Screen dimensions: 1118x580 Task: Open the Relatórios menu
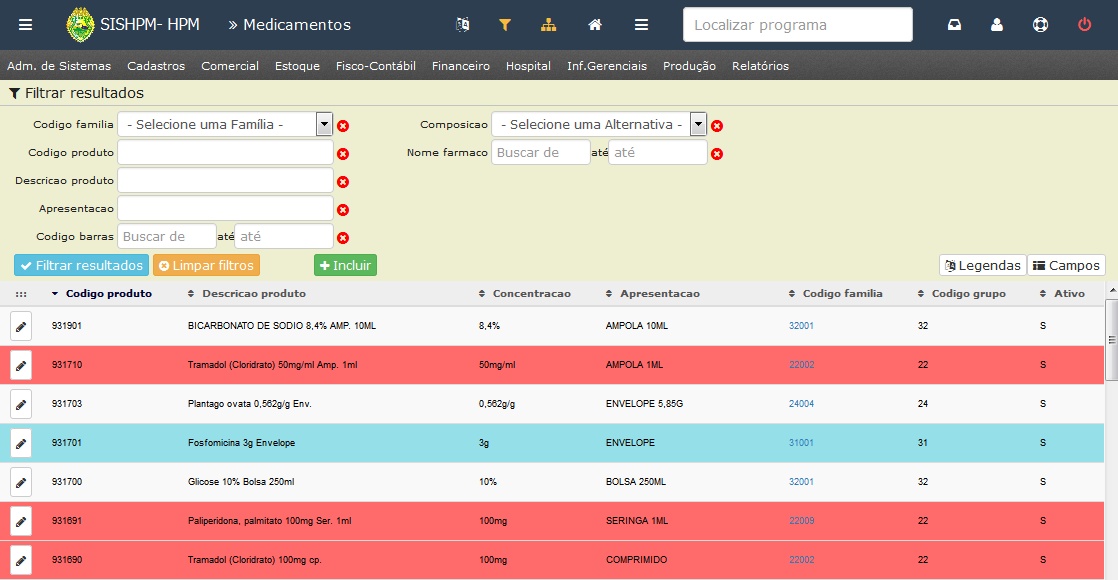point(760,66)
